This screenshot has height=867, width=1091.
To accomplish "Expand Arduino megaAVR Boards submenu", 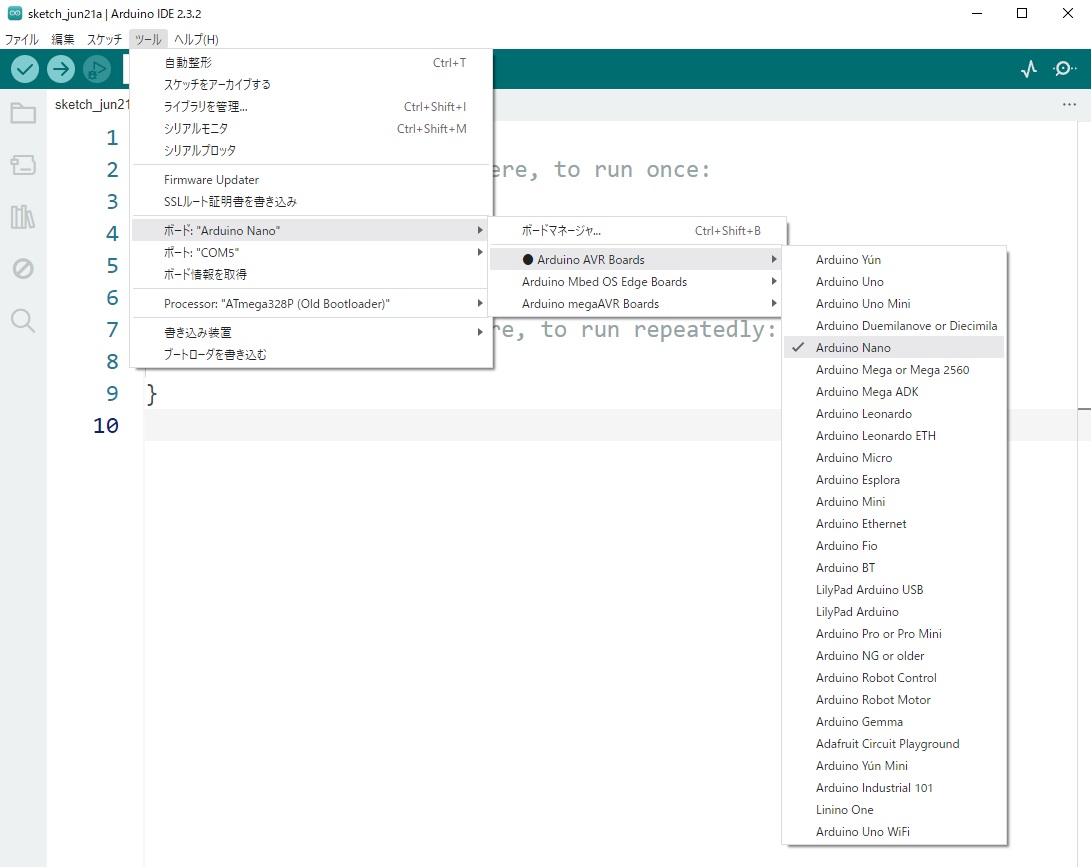I will pyautogui.click(x=637, y=303).
